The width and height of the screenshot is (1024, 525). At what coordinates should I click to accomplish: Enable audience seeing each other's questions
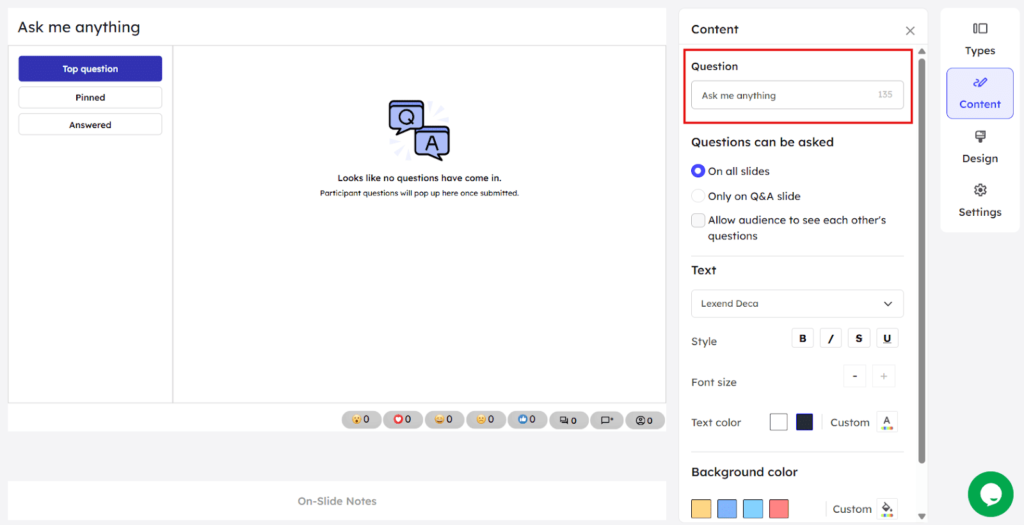point(698,221)
